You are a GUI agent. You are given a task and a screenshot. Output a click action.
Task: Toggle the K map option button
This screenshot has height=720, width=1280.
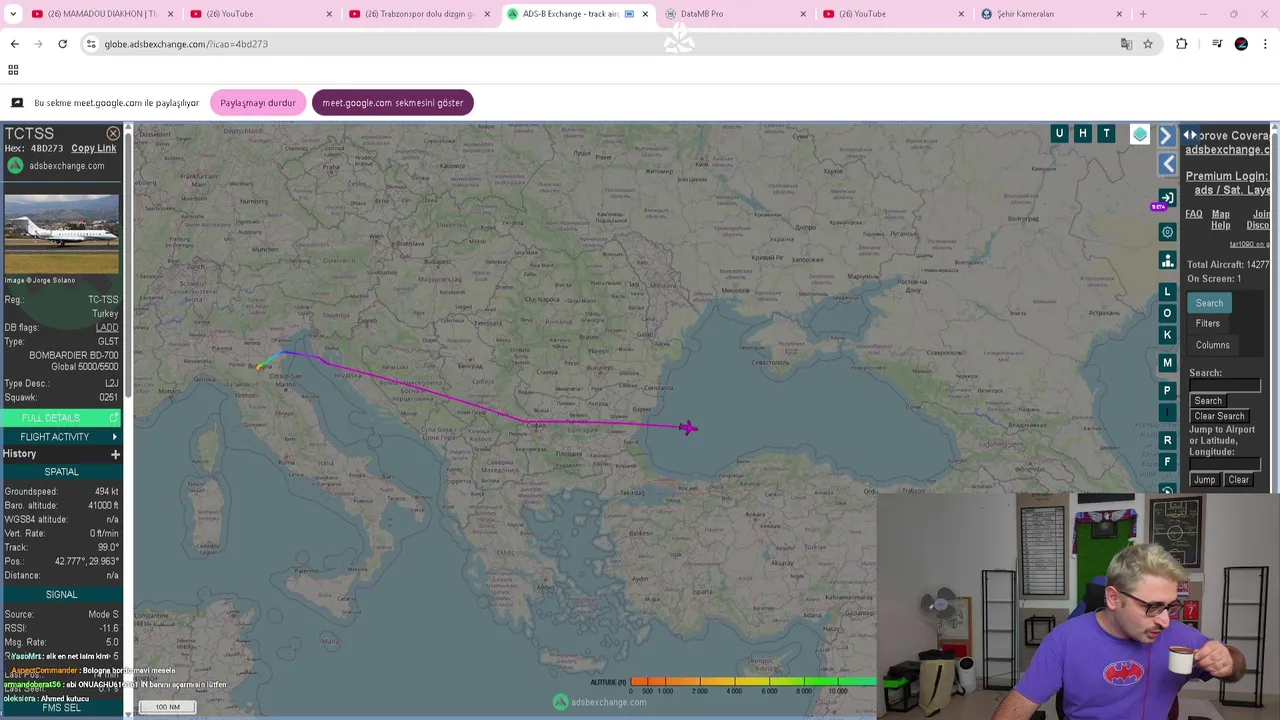click(1167, 335)
